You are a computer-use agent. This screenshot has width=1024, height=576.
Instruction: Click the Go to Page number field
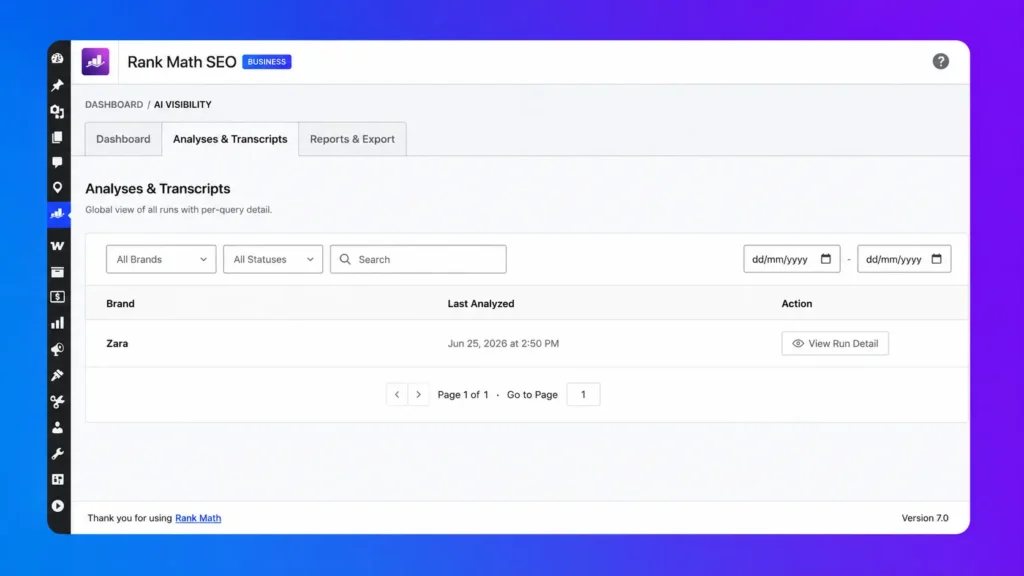click(583, 394)
